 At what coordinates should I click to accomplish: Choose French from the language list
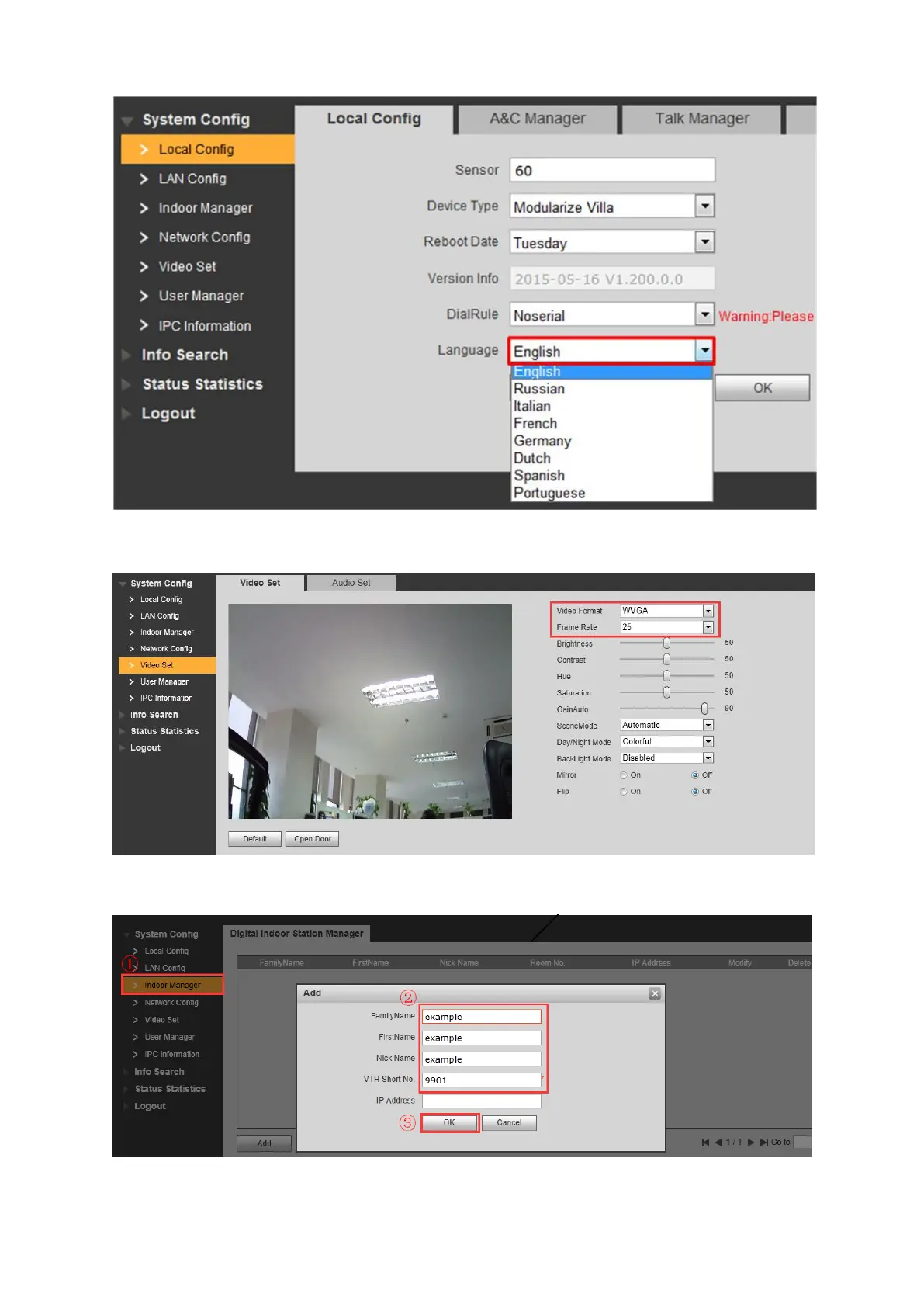click(x=611, y=424)
